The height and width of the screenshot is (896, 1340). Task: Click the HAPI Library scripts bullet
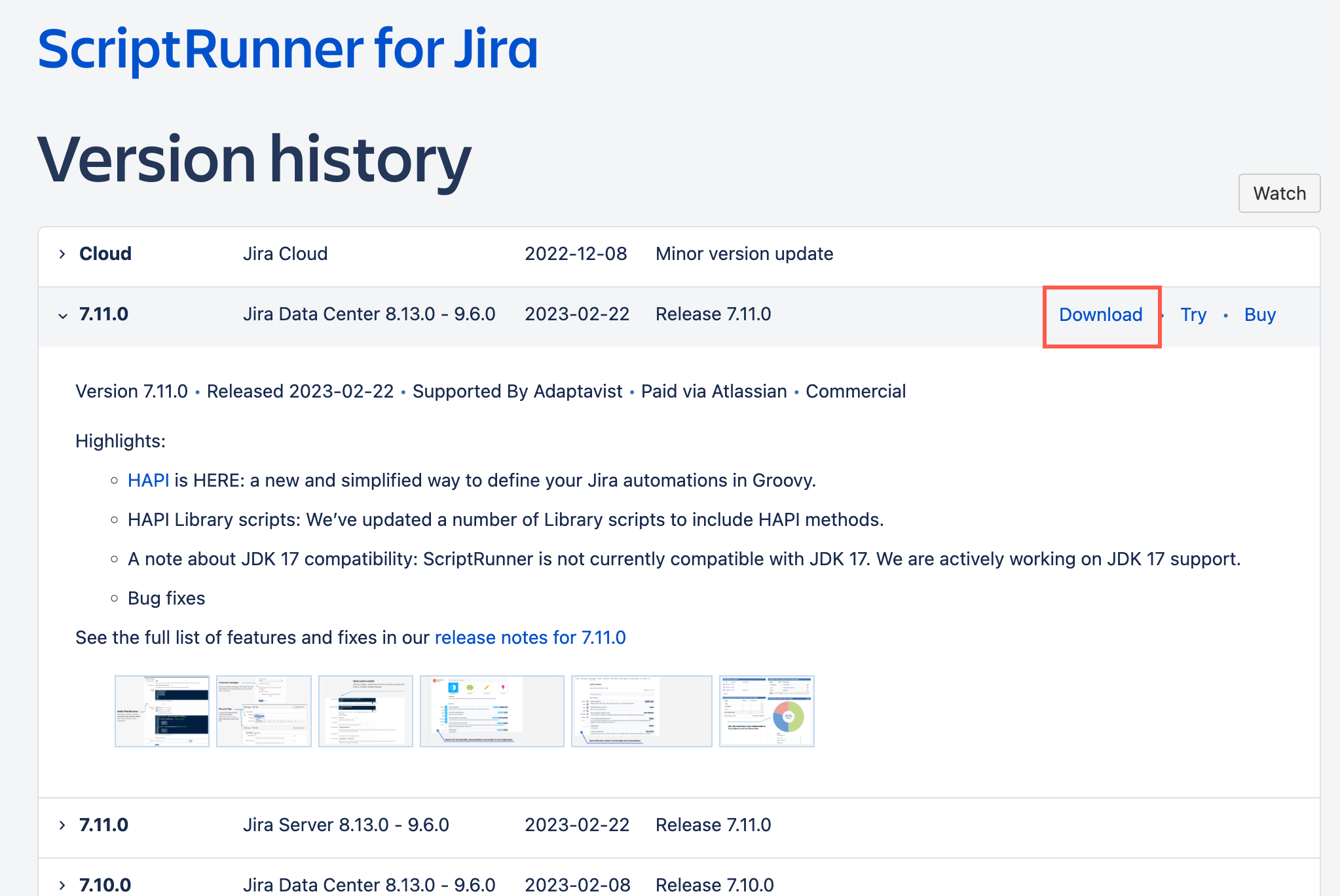tap(506, 519)
